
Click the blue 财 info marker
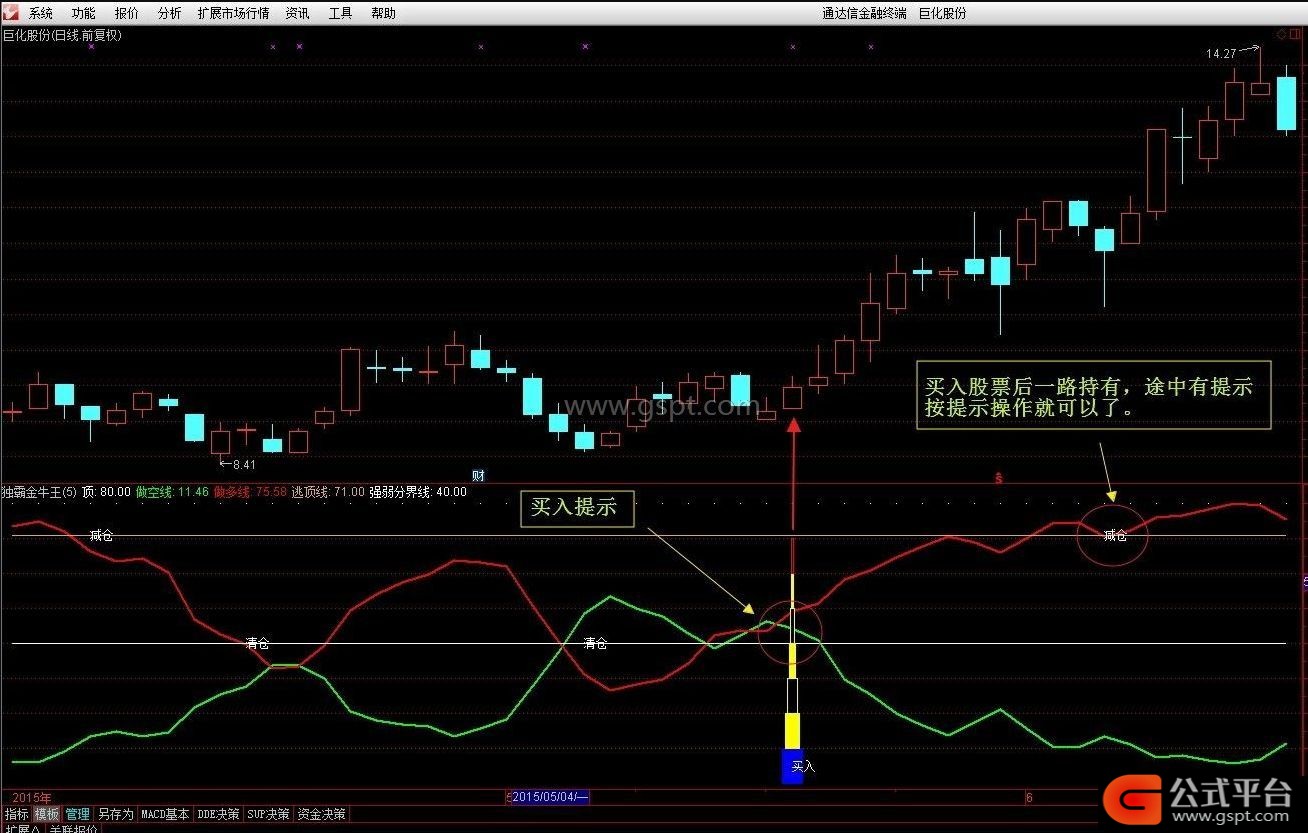(478, 476)
